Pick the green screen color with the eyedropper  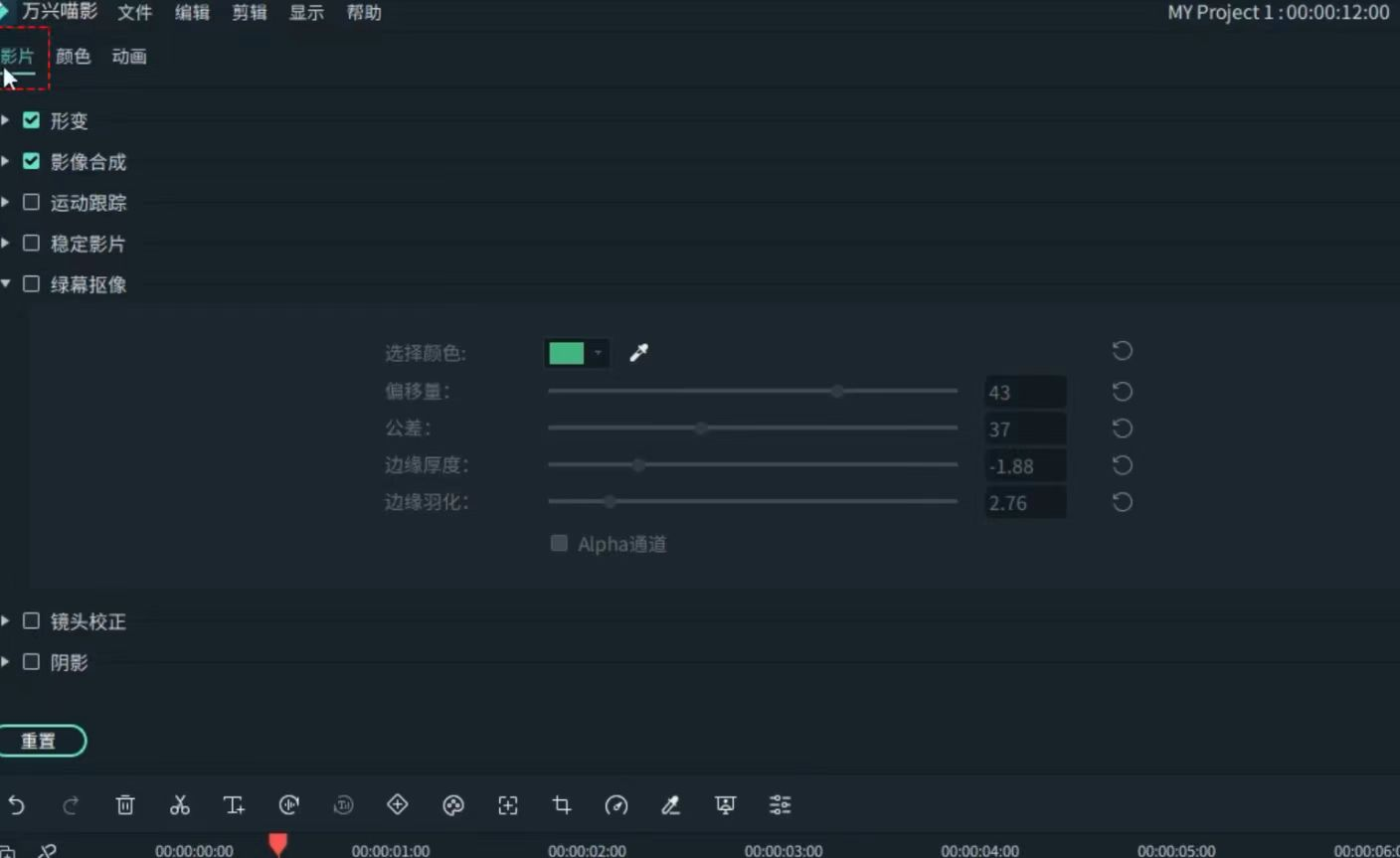[x=639, y=352]
